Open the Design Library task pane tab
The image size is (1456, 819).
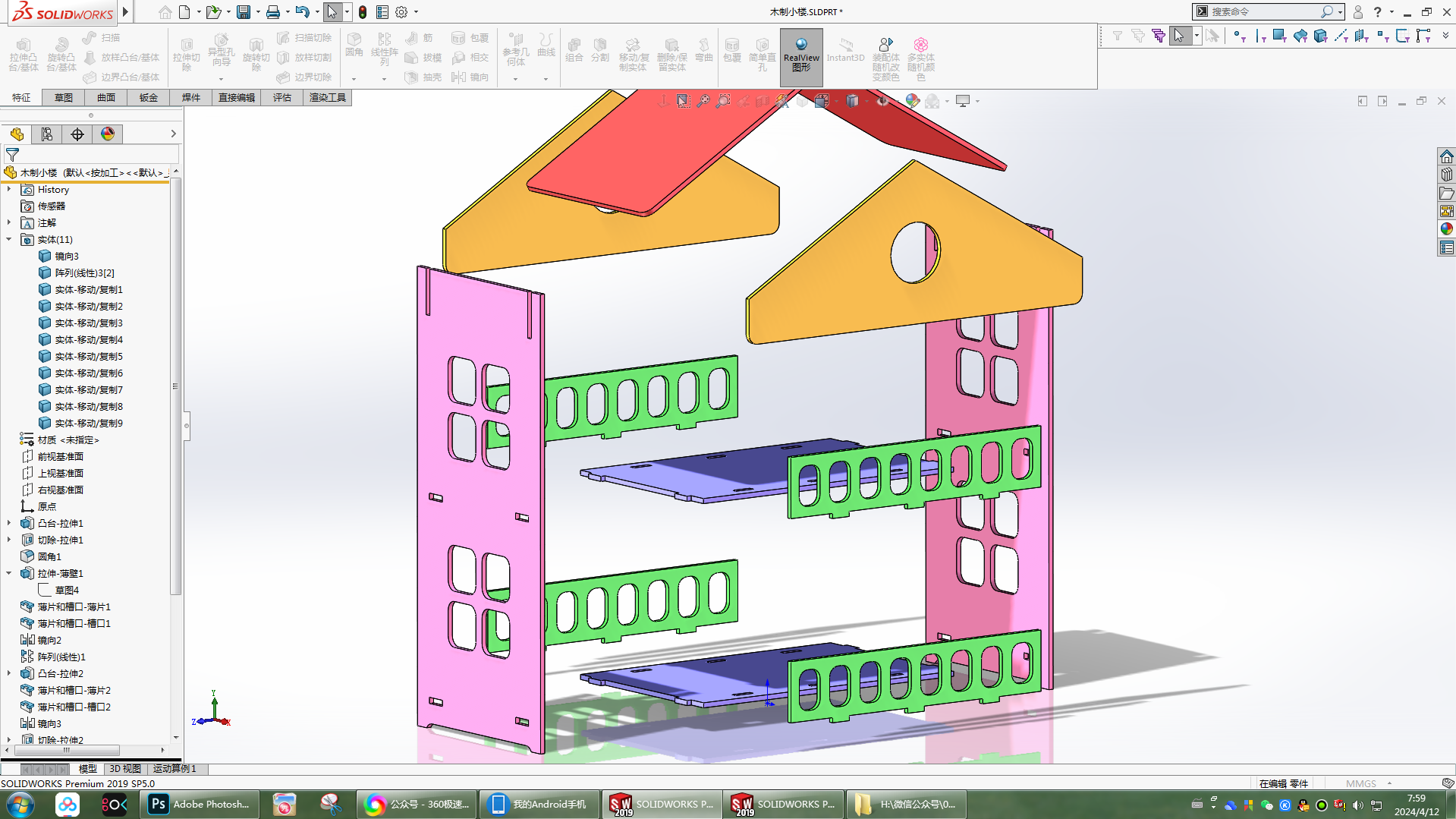1447,175
